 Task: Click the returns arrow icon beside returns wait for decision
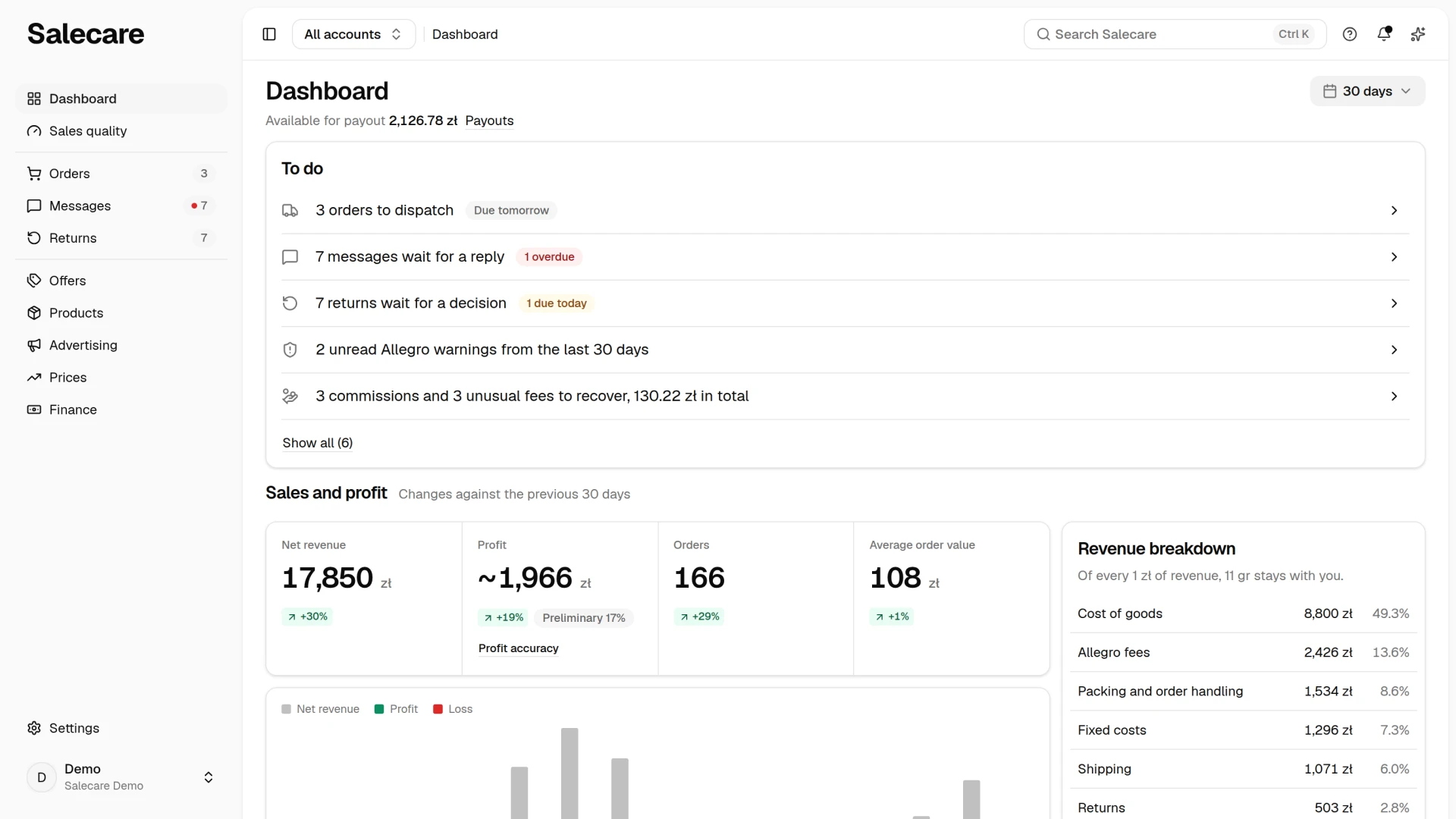[290, 303]
